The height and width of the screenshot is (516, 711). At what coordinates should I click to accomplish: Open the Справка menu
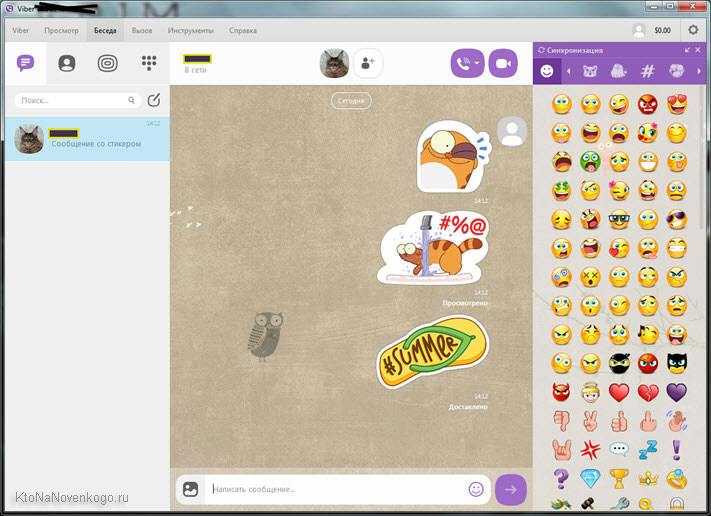pos(243,30)
